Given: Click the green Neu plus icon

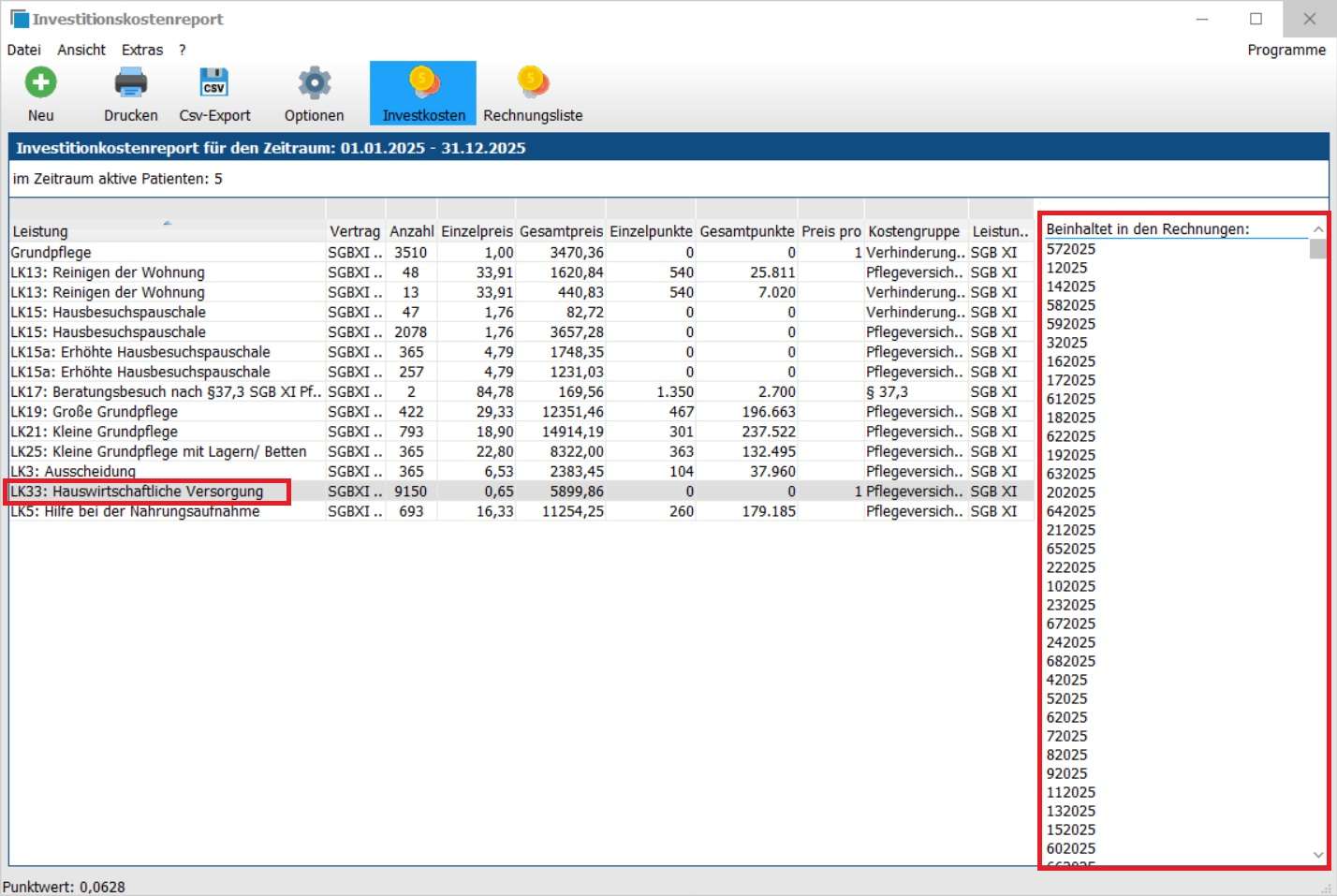Looking at the screenshot, I should coord(40,83).
